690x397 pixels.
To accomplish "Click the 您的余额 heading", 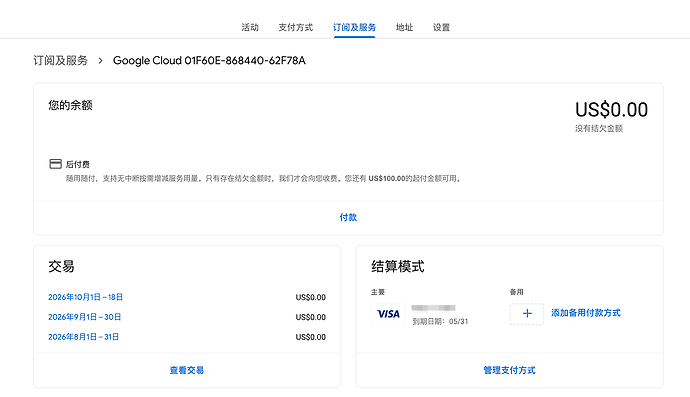I will (70, 105).
